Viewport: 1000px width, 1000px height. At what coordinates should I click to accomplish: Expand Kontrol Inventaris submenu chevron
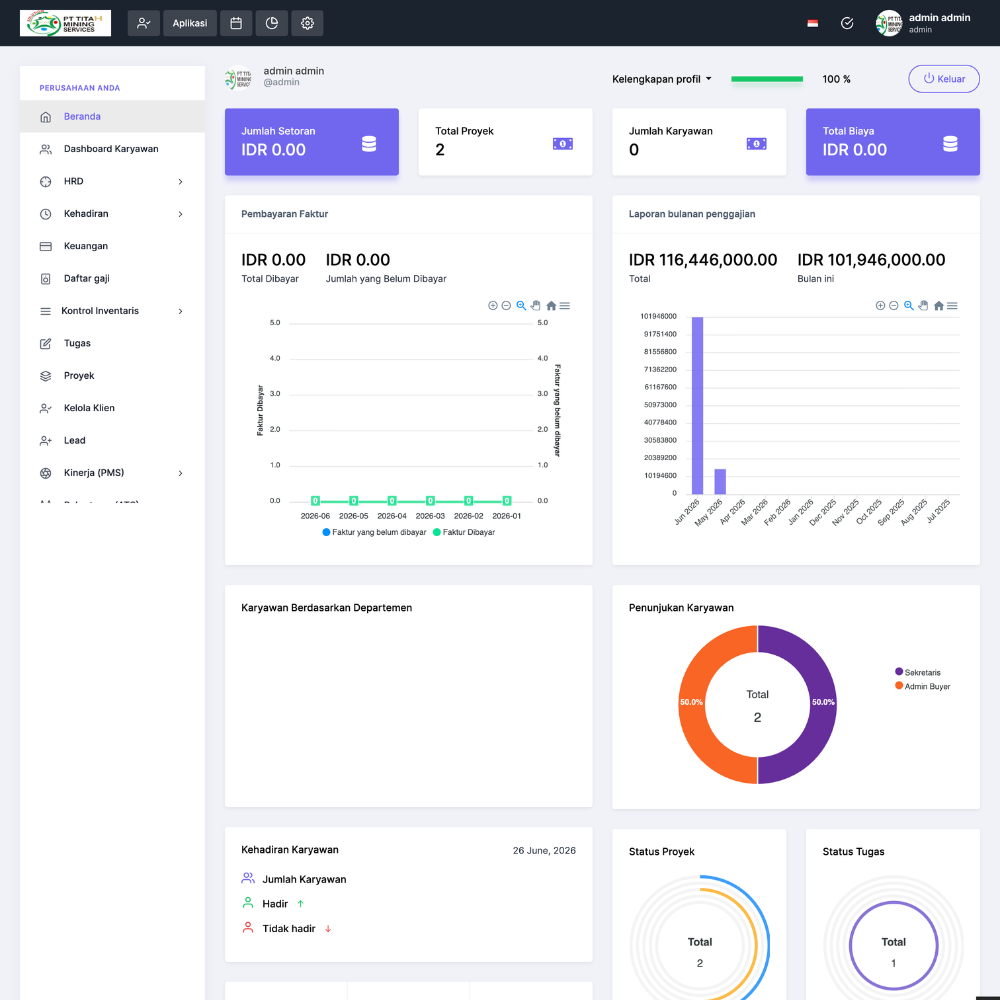(180, 311)
